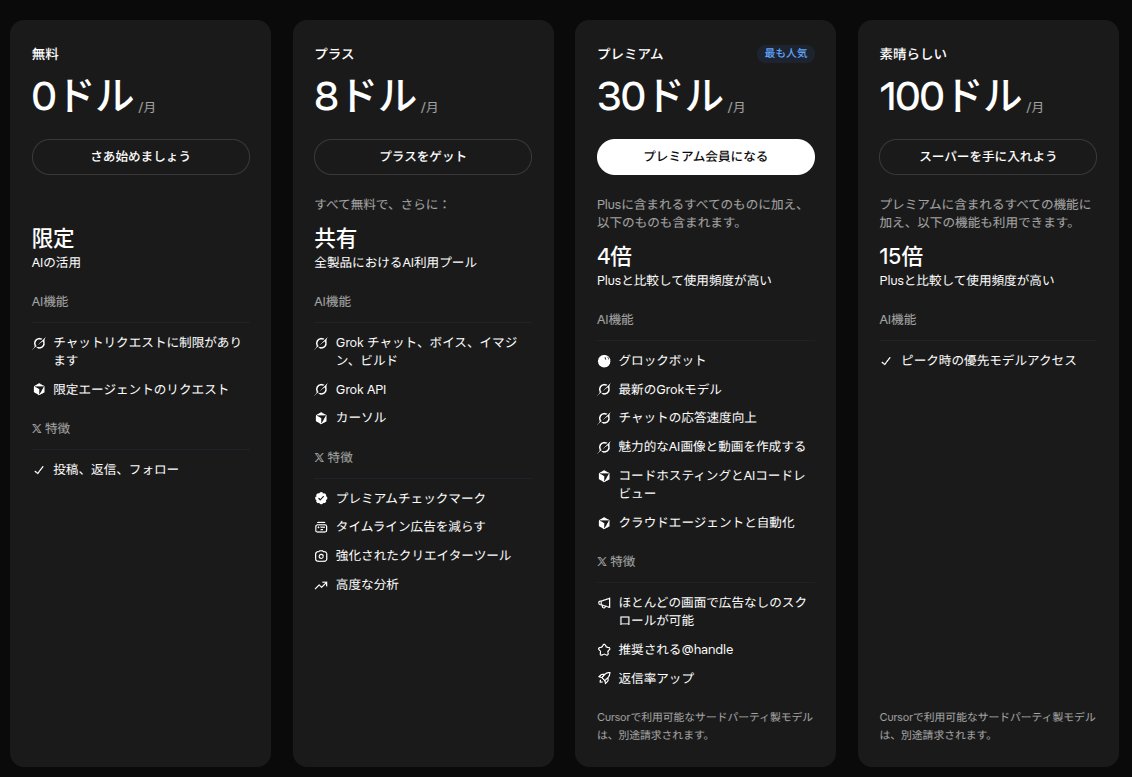The image size is (1132, 777).
Task: Click the Grok API feature text
Action: [x=361, y=390]
